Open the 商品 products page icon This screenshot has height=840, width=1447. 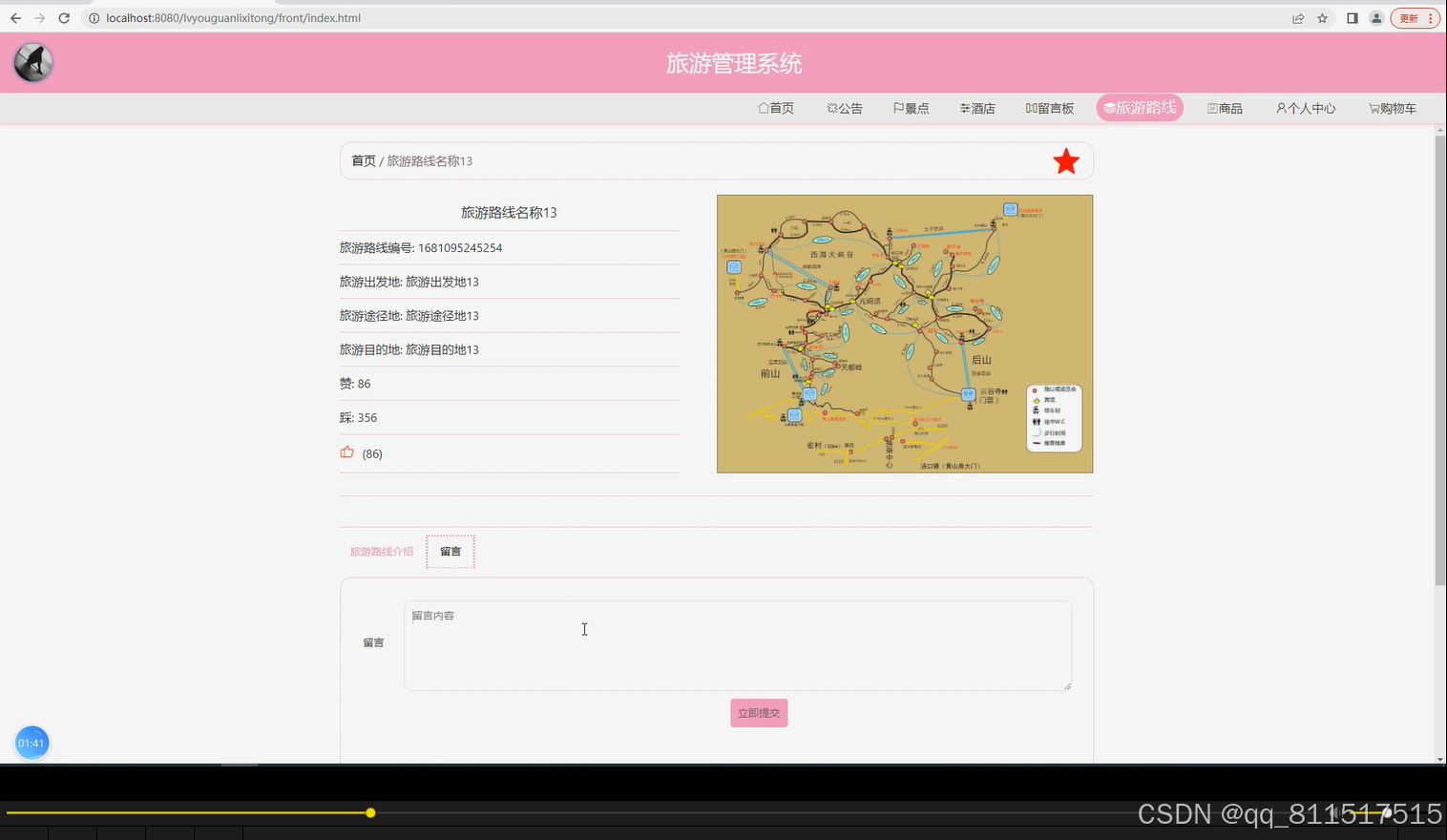(x=1210, y=108)
